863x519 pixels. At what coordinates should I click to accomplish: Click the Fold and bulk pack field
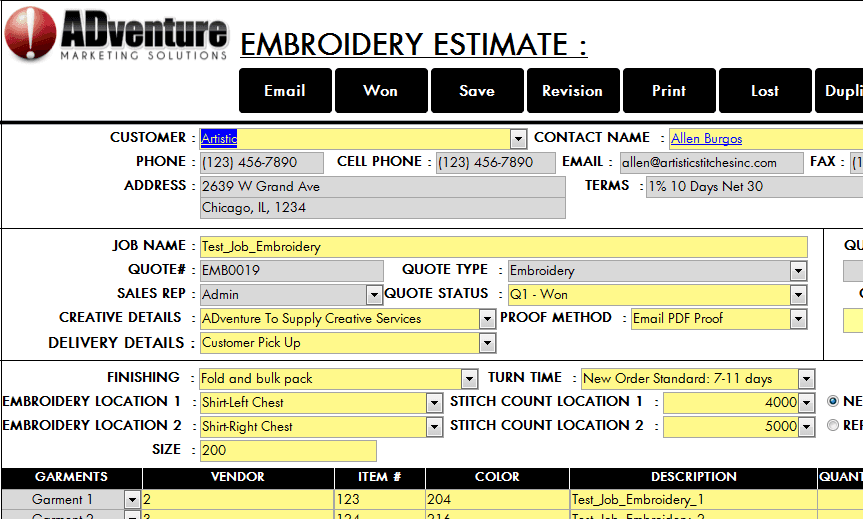pos(330,379)
